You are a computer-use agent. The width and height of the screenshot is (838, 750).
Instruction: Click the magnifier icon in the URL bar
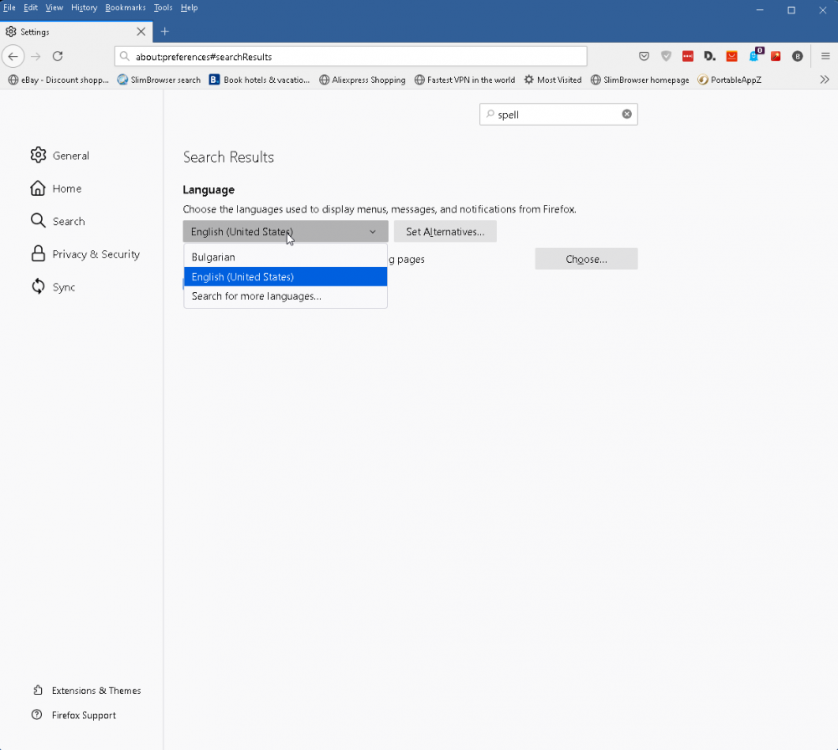(x=125, y=57)
